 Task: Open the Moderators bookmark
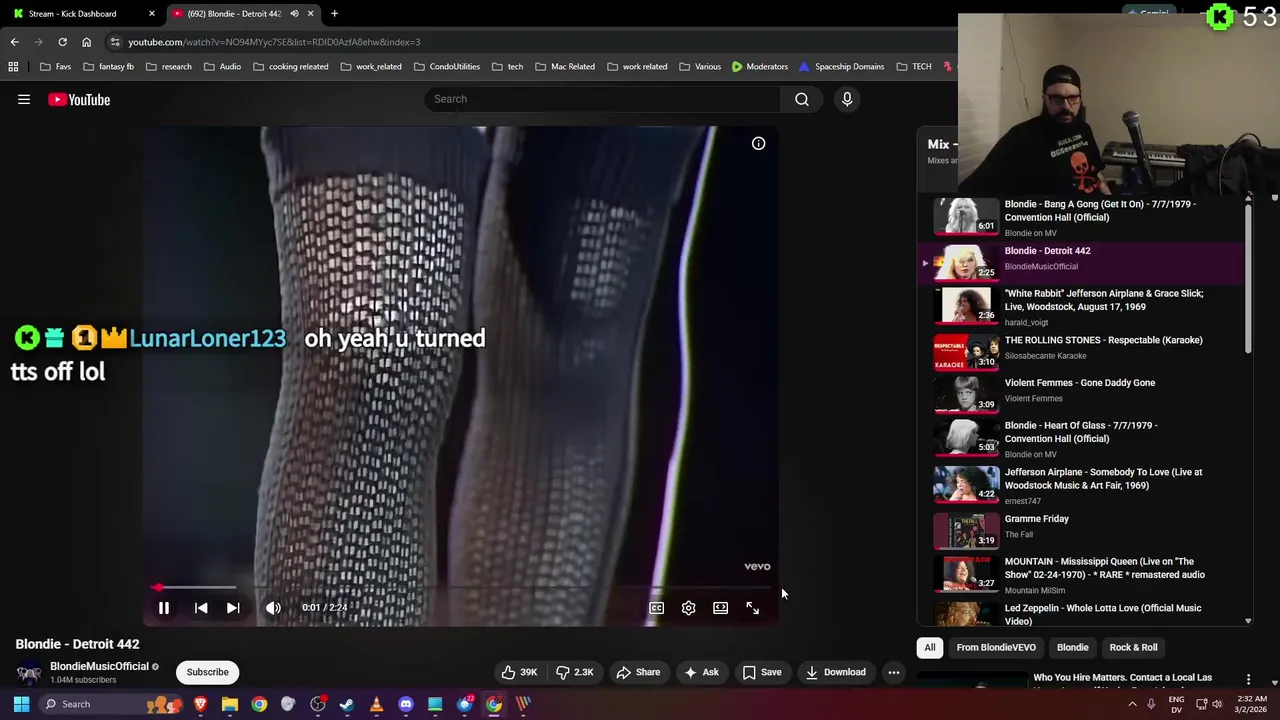coord(759,66)
